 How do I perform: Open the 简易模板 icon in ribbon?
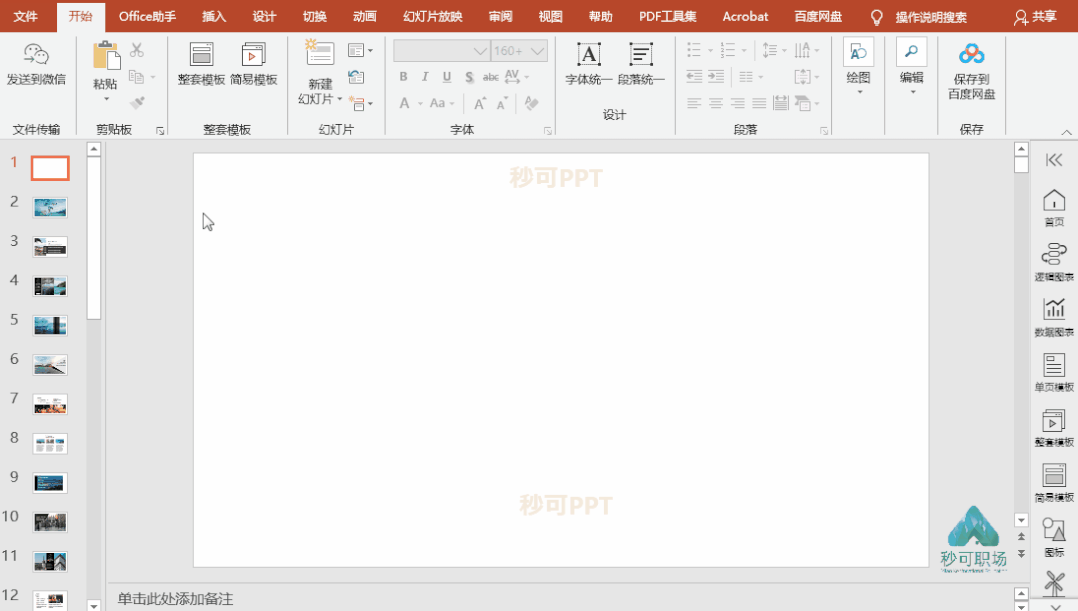pyautogui.click(x=253, y=54)
